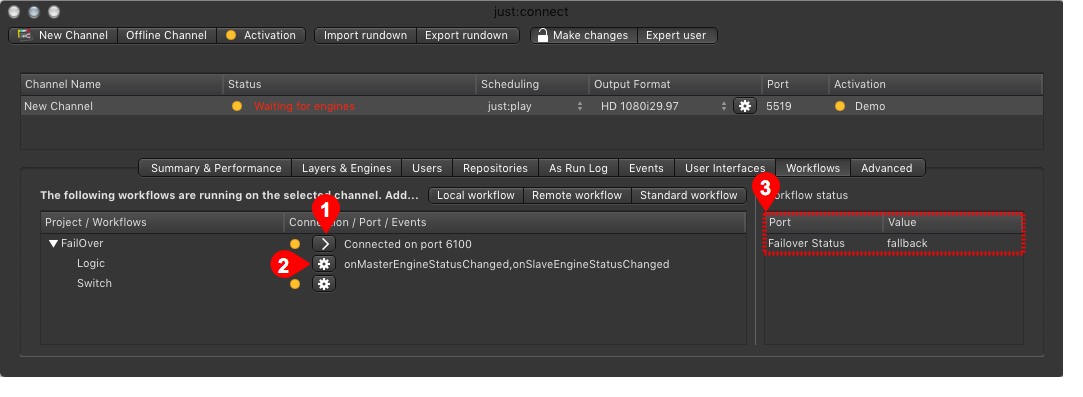1083x397 pixels.
Task: Open the Events tab
Action: tap(646, 168)
